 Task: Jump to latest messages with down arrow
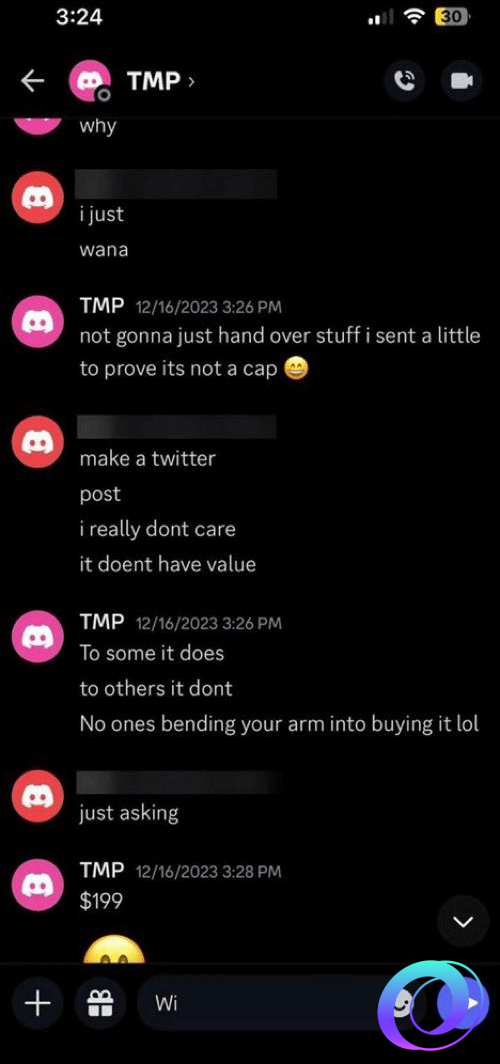463,922
